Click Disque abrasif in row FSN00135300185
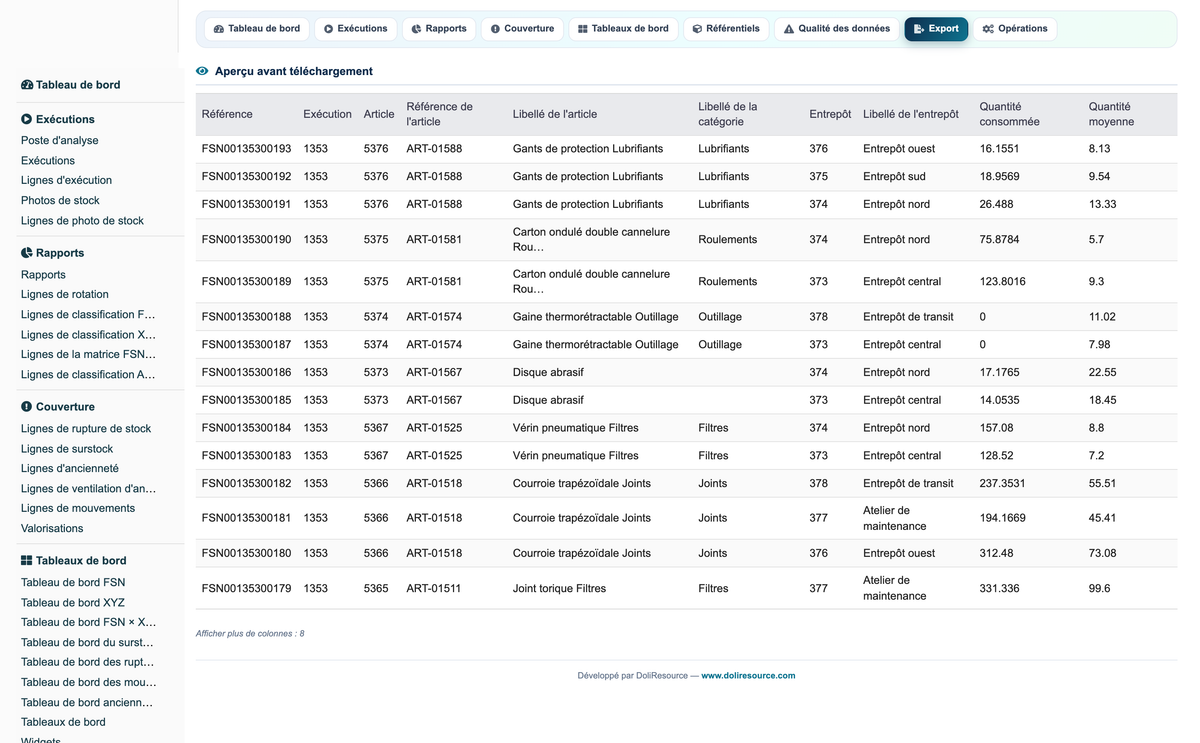 point(548,400)
